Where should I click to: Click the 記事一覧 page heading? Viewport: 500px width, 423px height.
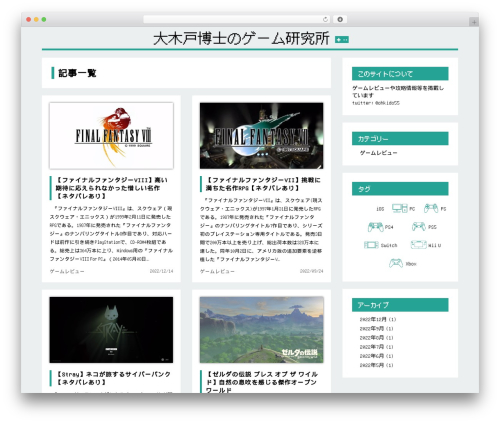pos(77,73)
